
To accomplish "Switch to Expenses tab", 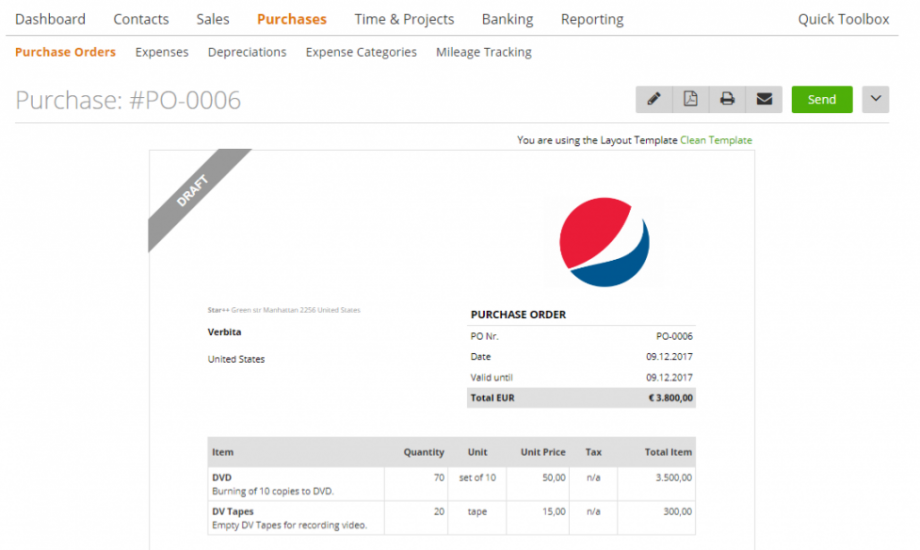I will 162,52.
